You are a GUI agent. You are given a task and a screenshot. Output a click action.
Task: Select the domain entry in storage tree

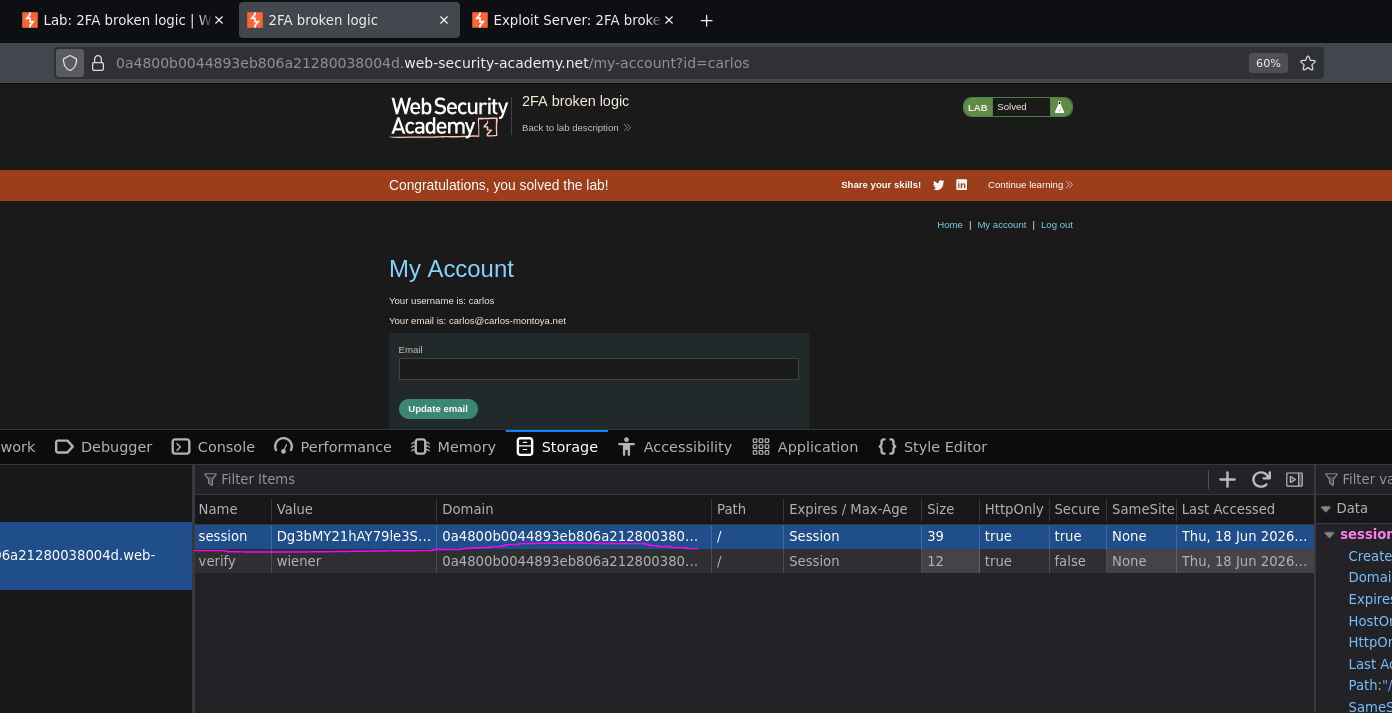click(x=96, y=555)
